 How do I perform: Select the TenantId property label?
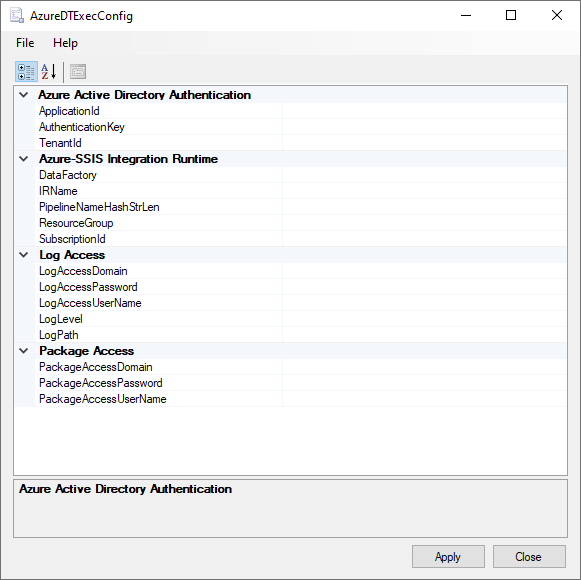[60, 143]
